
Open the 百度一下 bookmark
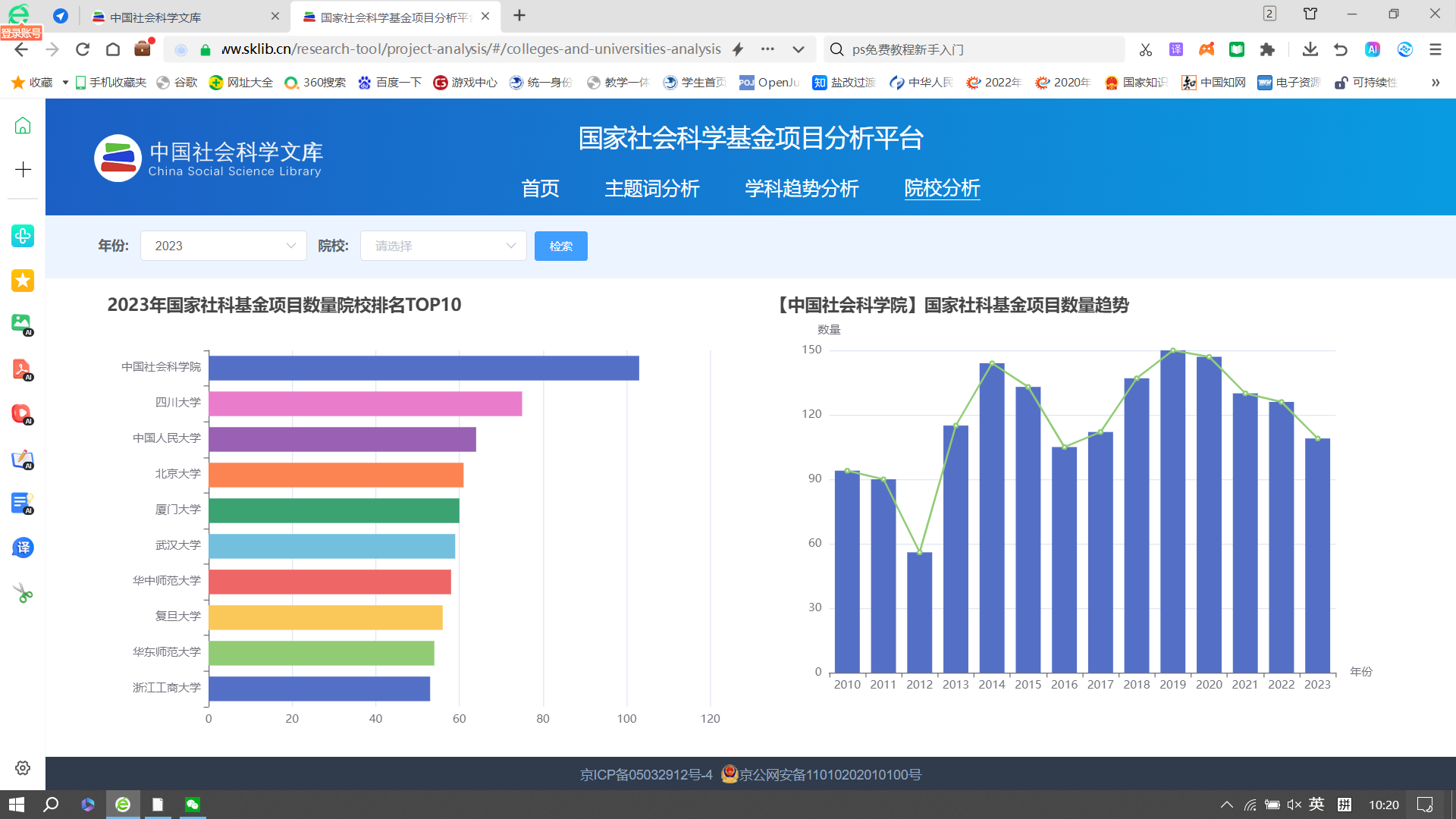(x=390, y=83)
